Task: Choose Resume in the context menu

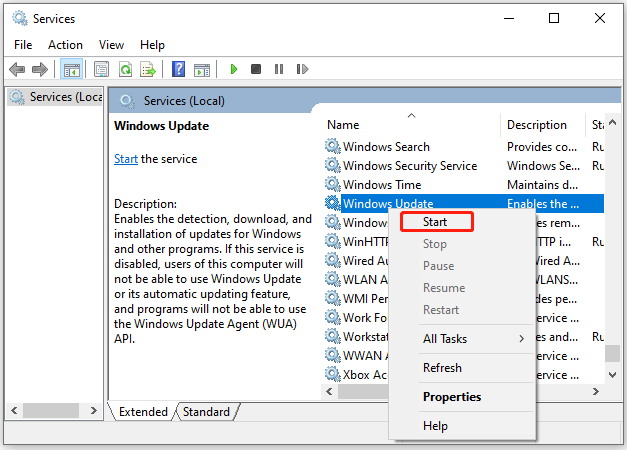Action: [x=462, y=288]
